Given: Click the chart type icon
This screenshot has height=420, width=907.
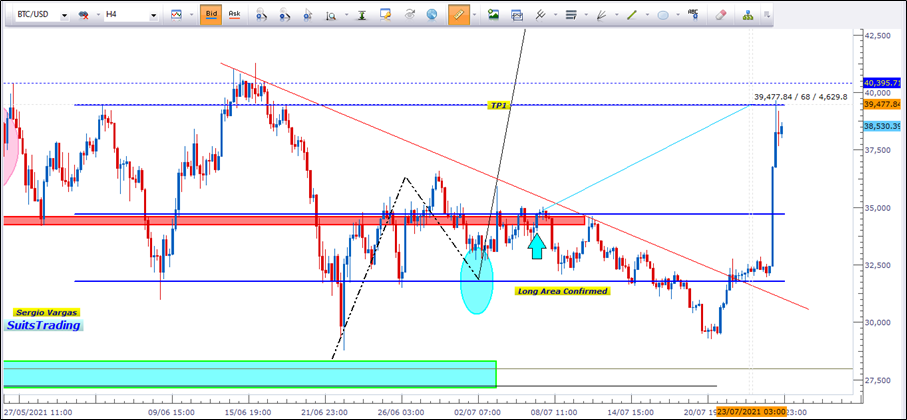Looking at the screenshot, I should (x=176, y=15).
